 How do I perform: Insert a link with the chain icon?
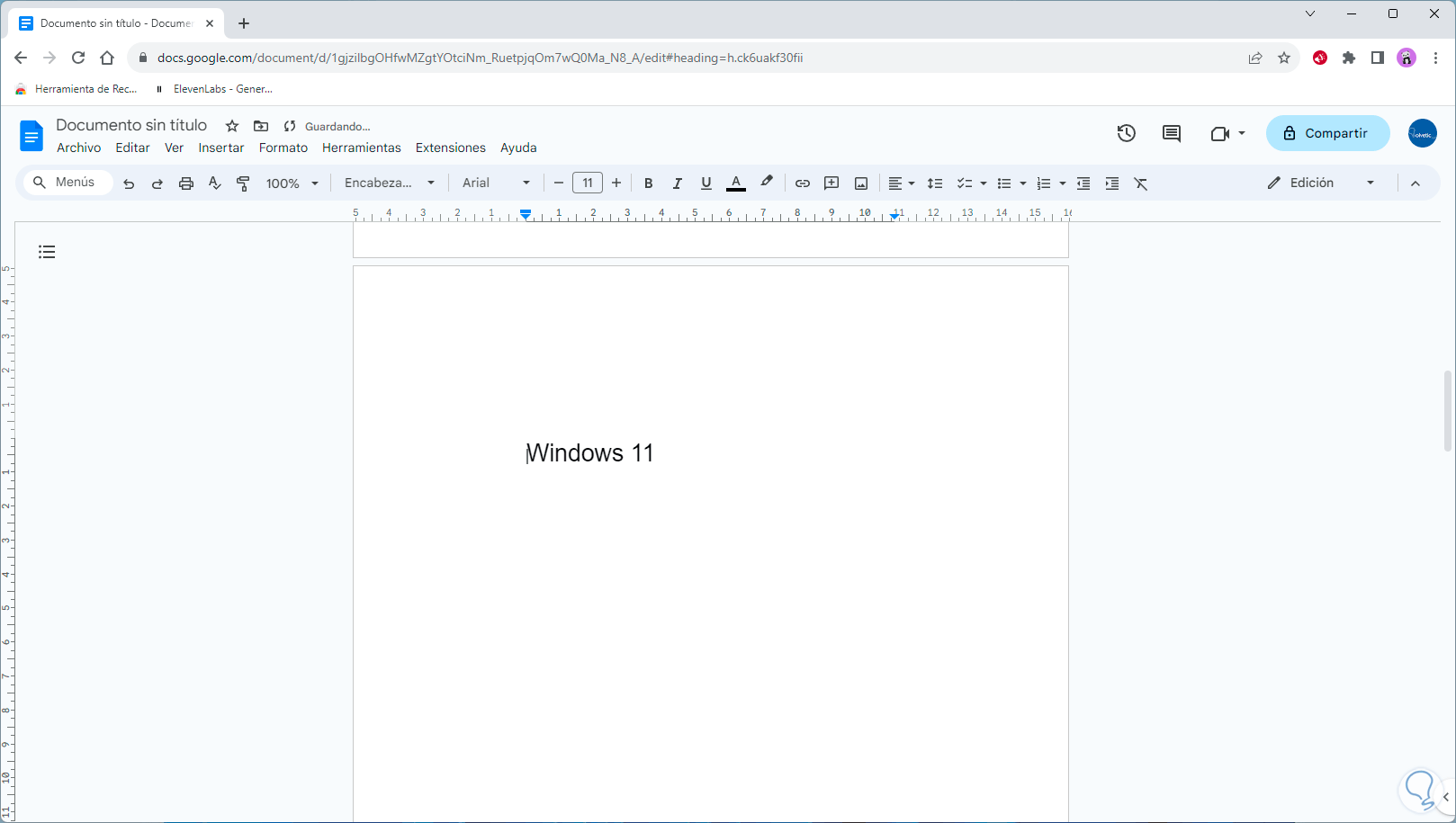pyautogui.click(x=803, y=183)
